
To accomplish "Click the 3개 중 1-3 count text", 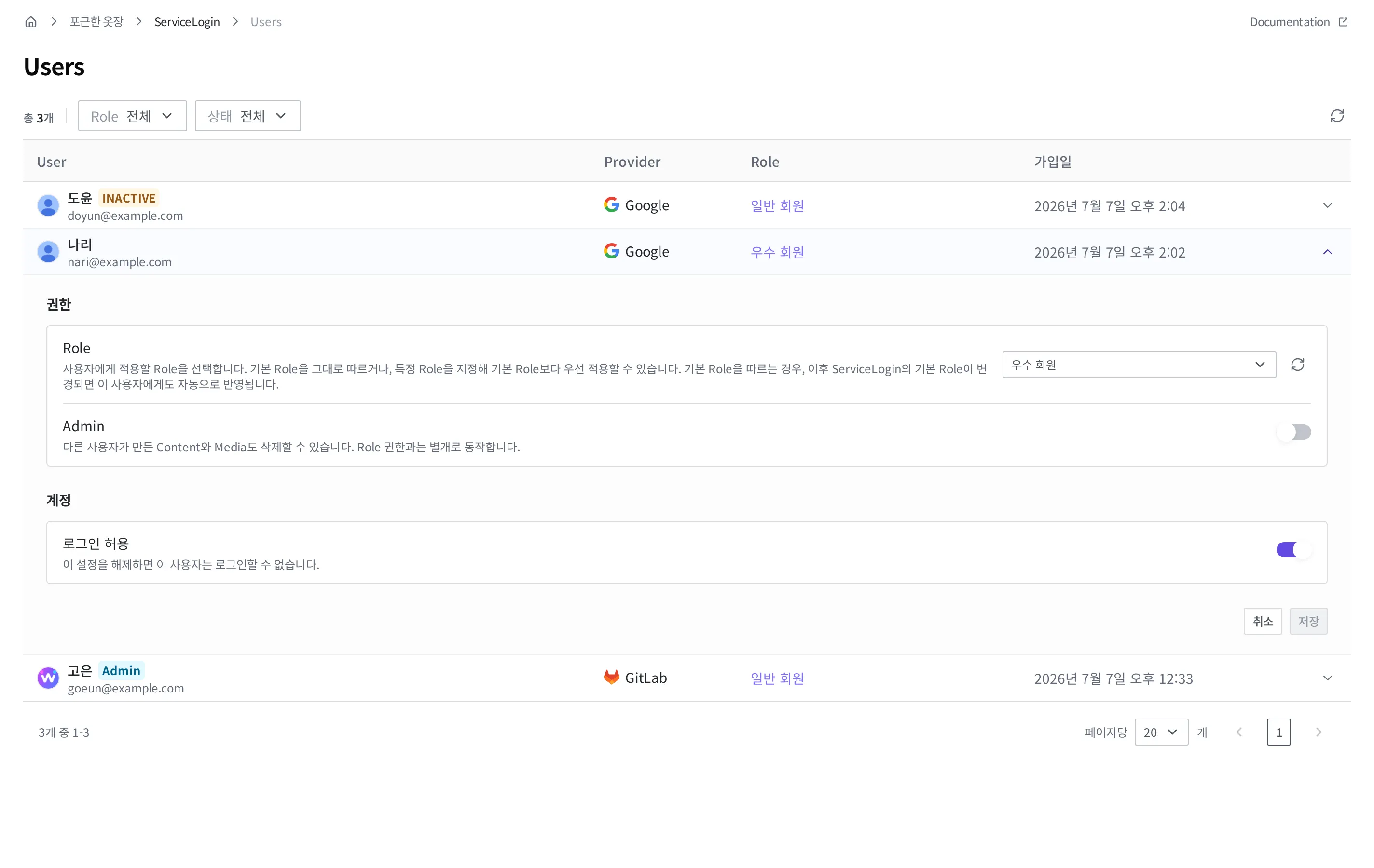I will 64,732.
